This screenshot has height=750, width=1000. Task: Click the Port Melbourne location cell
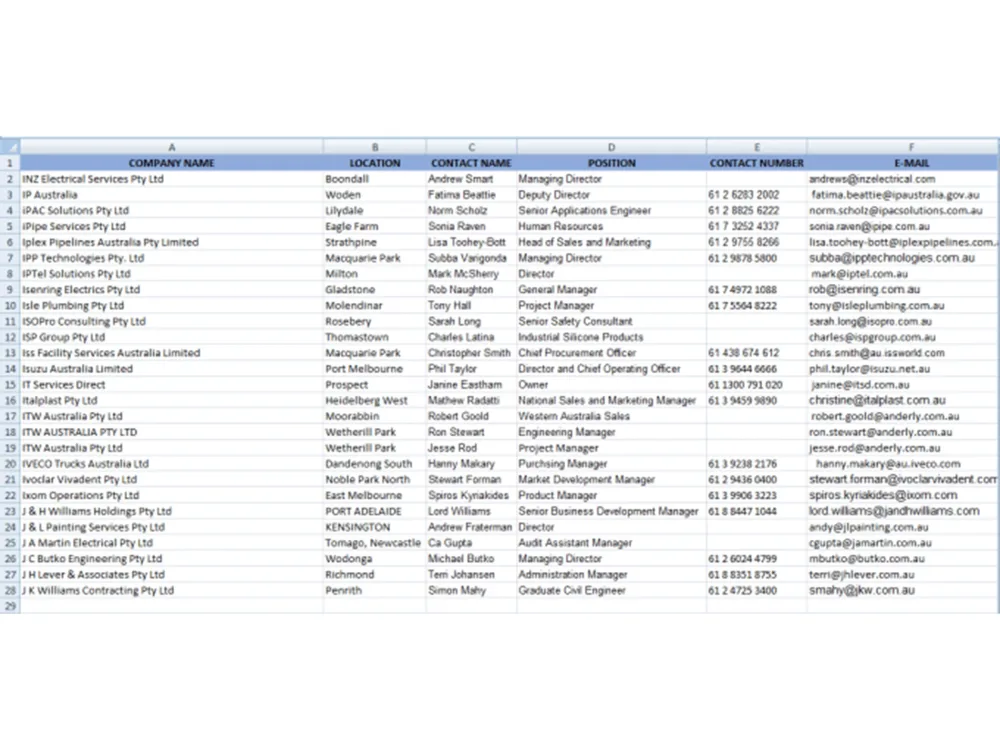pyautogui.click(x=375, y=369)
